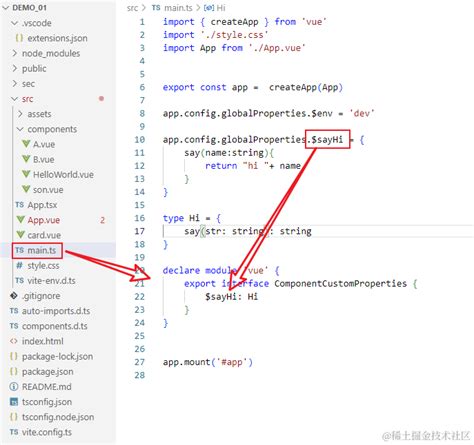Click the git icon beside .gitignore
The image size is (474, 445).
14,296
